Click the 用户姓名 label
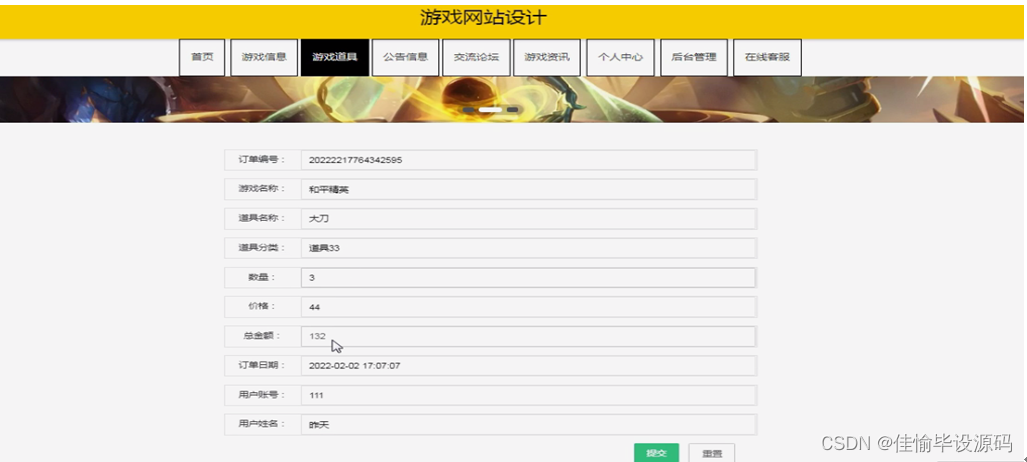Image resolution: width=1027 pixels, height=462 pixels. click(262, 424)
